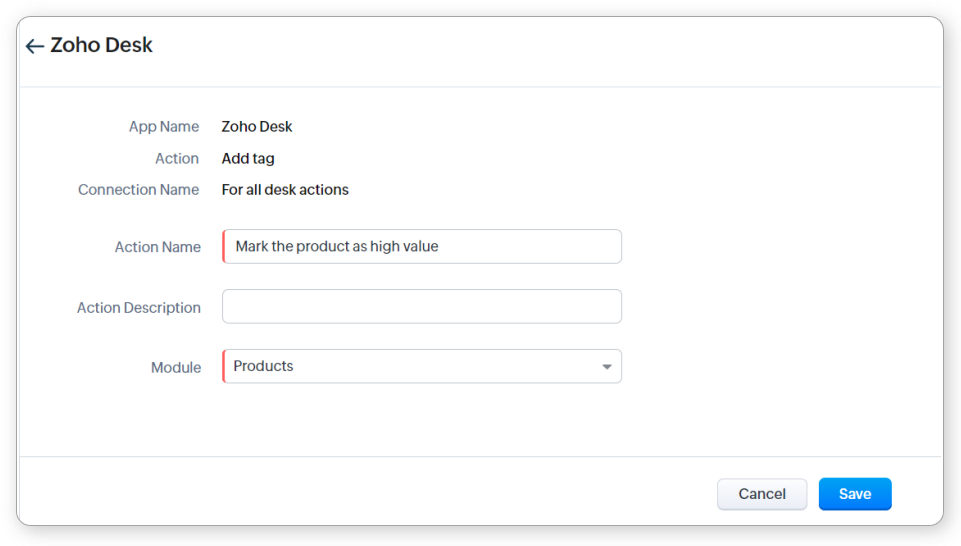Screen dimensions: 961x546
Task: Click the Action Name input field
Action: pos(422,246)
